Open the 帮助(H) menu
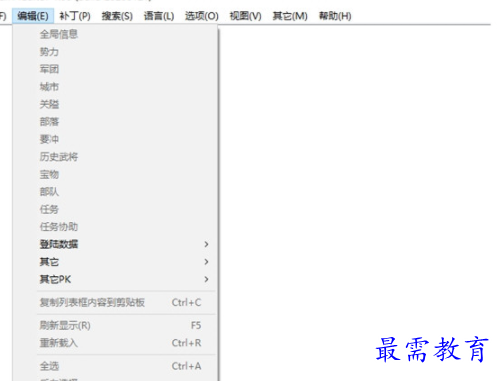 click(335, 16)
